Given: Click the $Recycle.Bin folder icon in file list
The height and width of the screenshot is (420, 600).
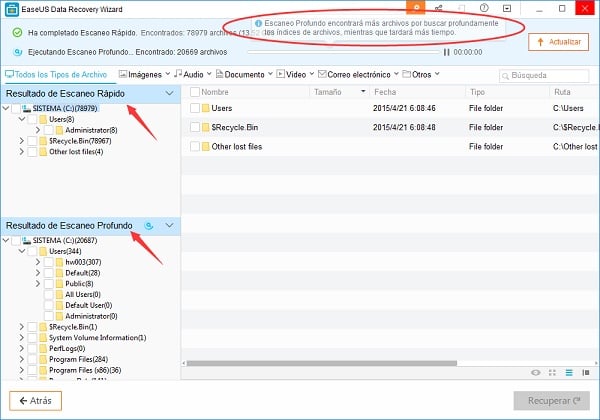Looking at the screenshot, I should pos(205,127).
